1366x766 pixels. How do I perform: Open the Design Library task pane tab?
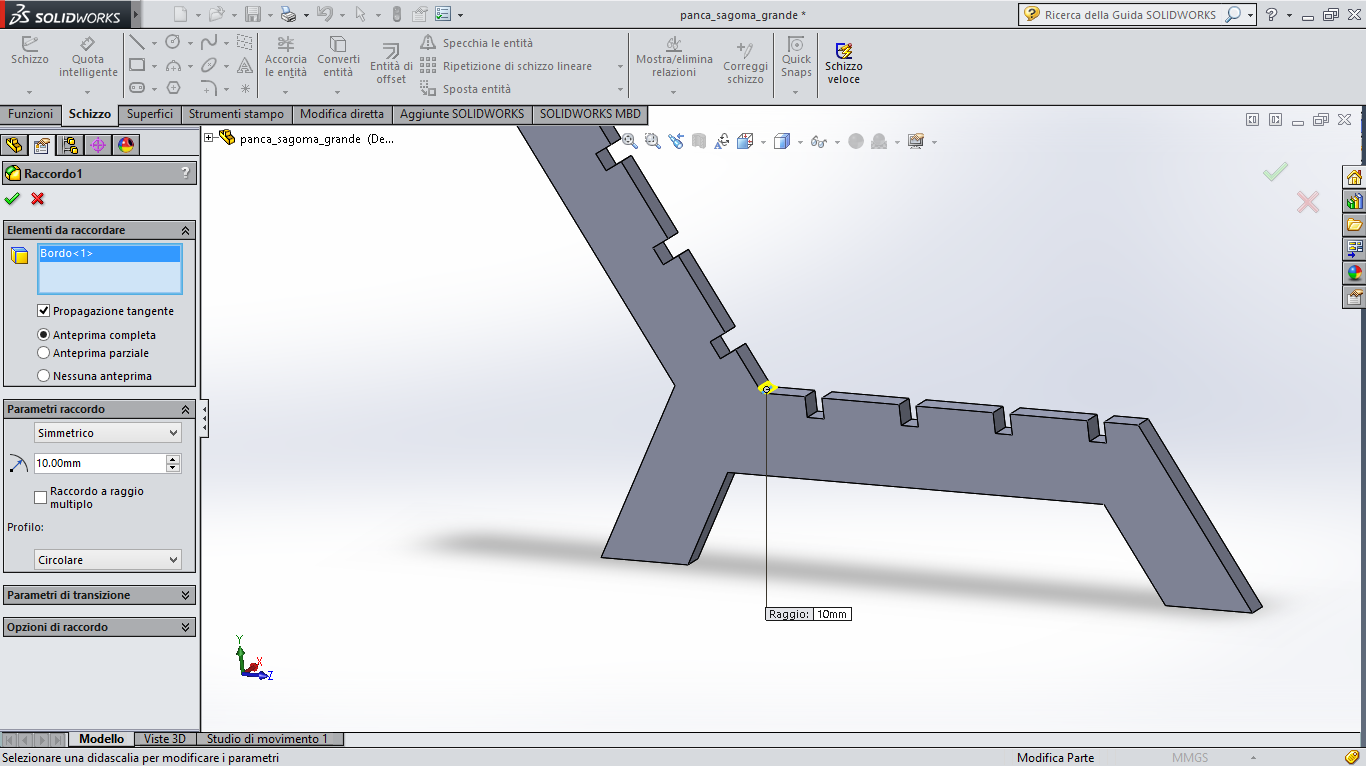coord(1354,201)
